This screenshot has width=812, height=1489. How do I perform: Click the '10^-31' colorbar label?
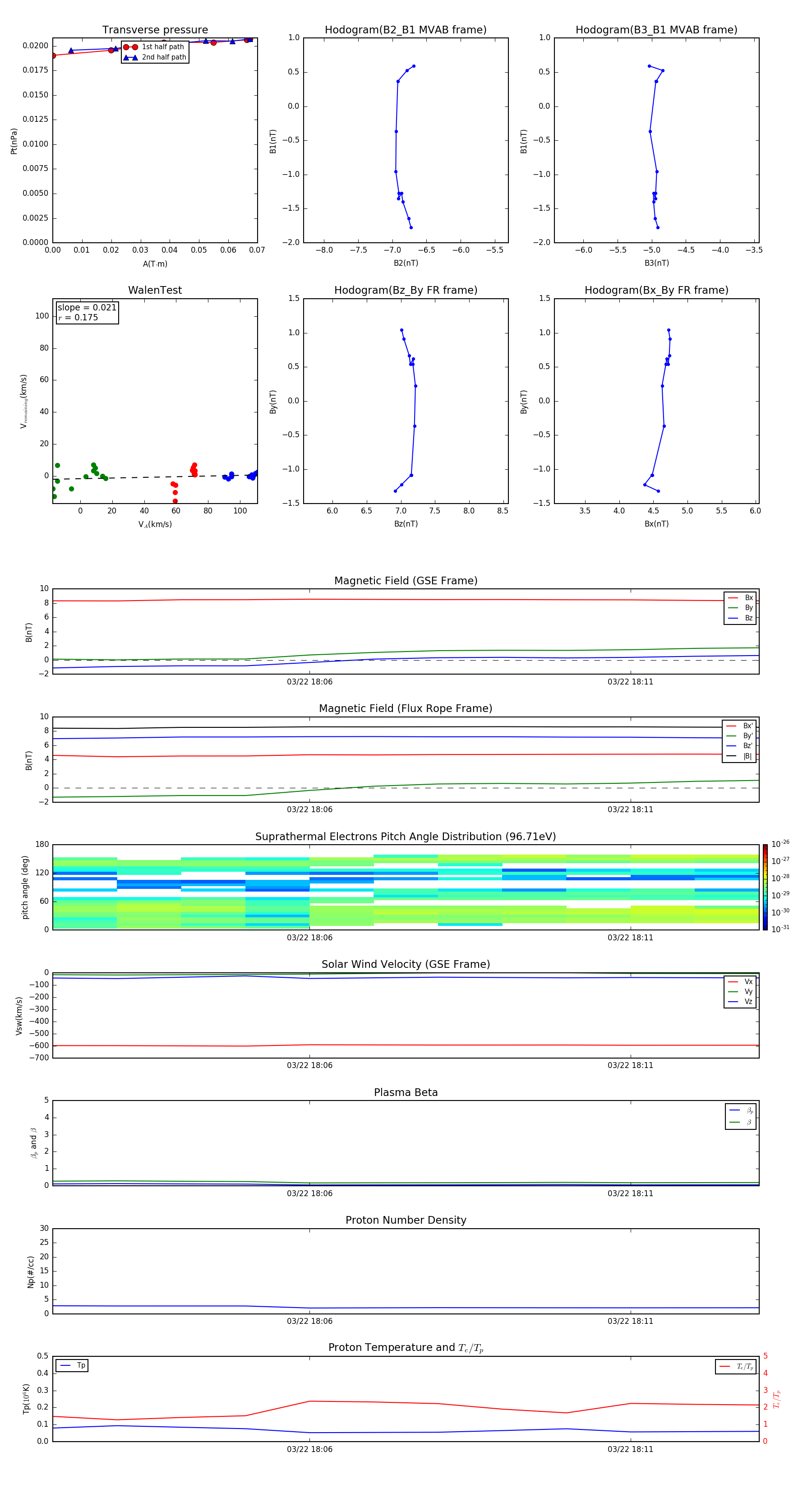click(780, 929)
